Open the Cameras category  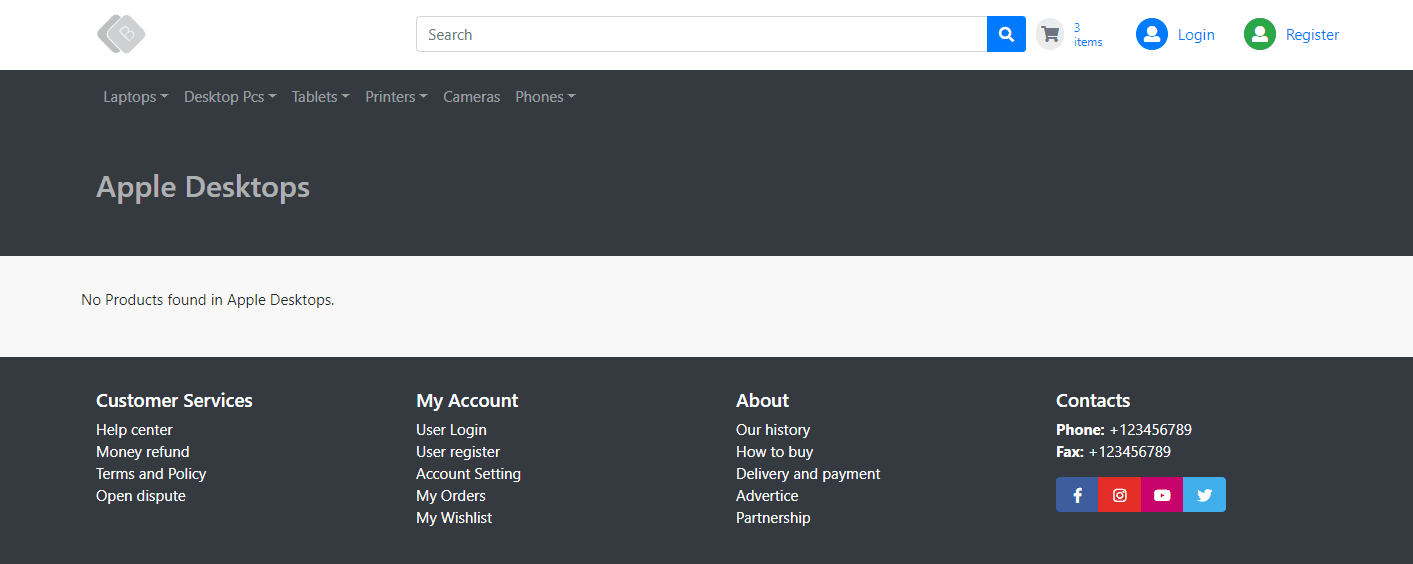[472, 97]
